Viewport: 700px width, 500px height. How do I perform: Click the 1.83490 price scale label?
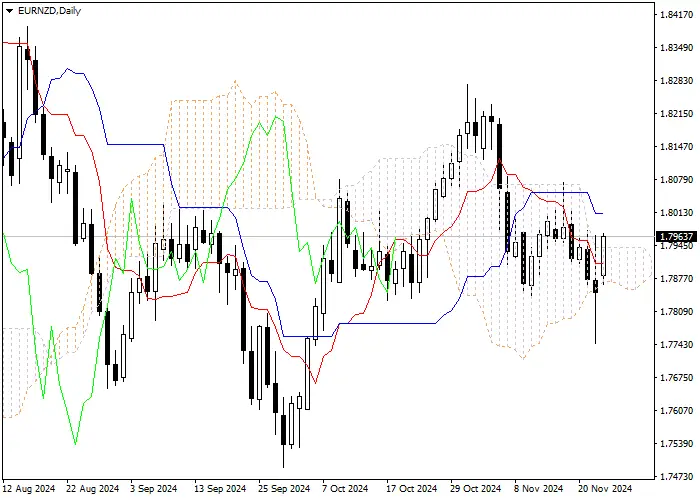[677, 48]
